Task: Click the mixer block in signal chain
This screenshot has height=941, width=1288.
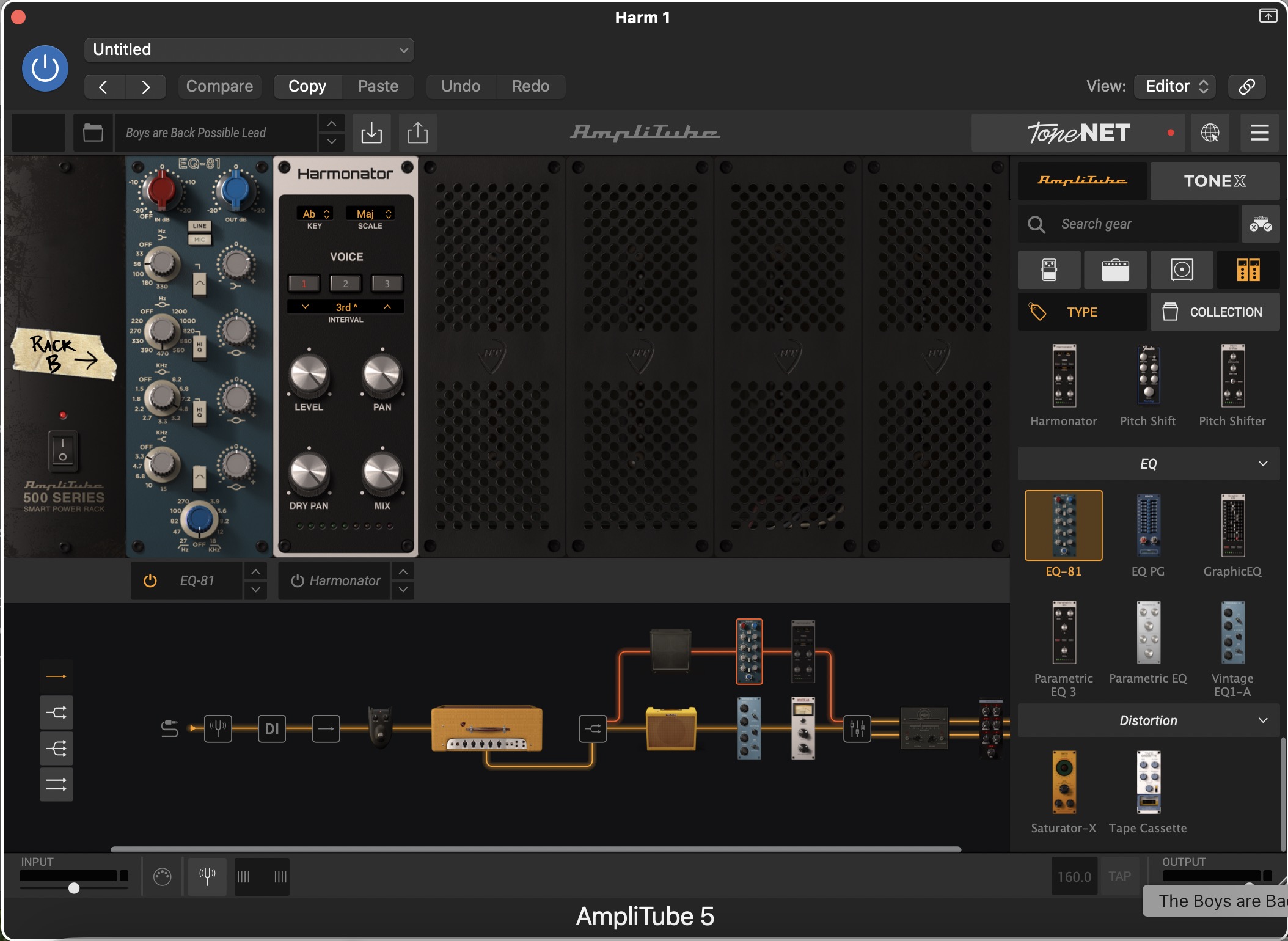Action: click(x=857, y=728)
